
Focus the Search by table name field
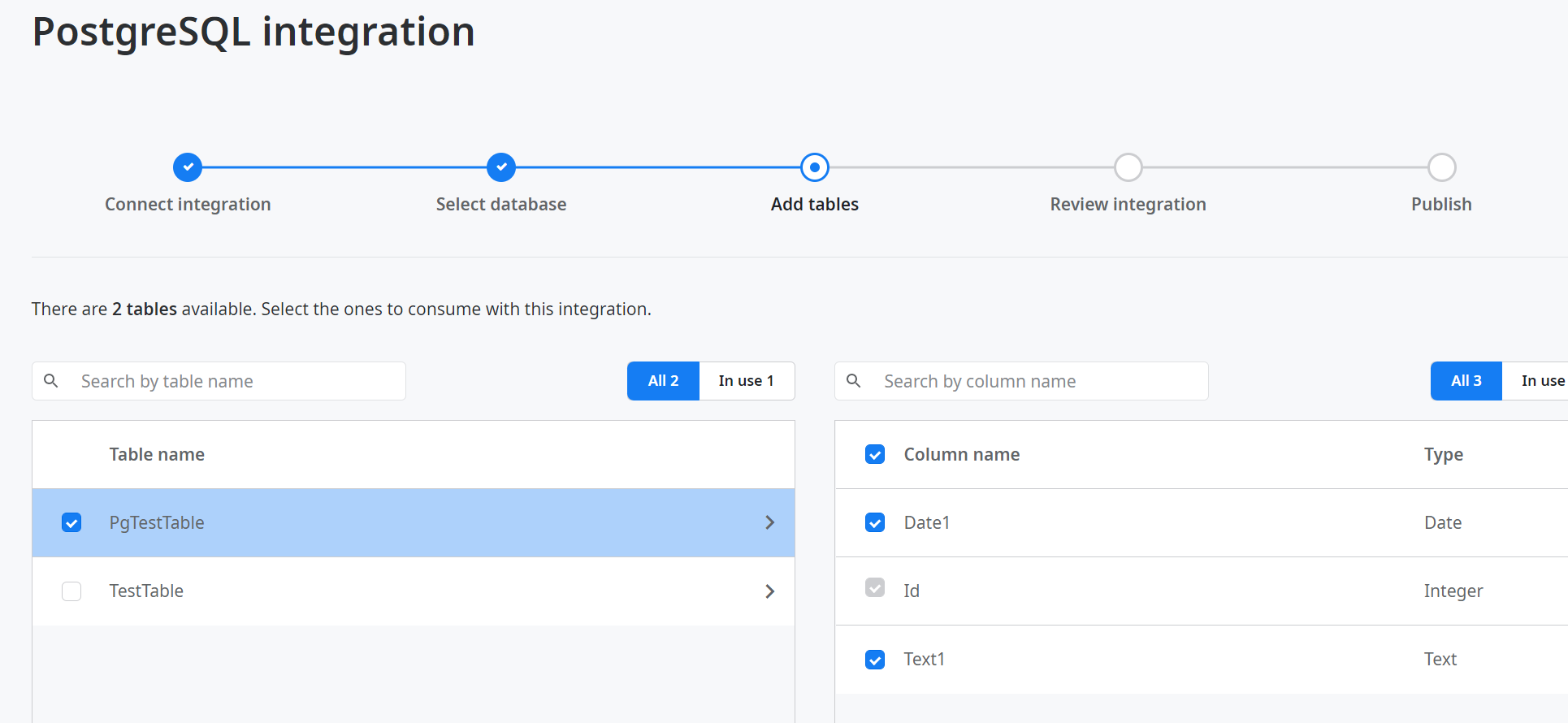(x=236, y=381)
